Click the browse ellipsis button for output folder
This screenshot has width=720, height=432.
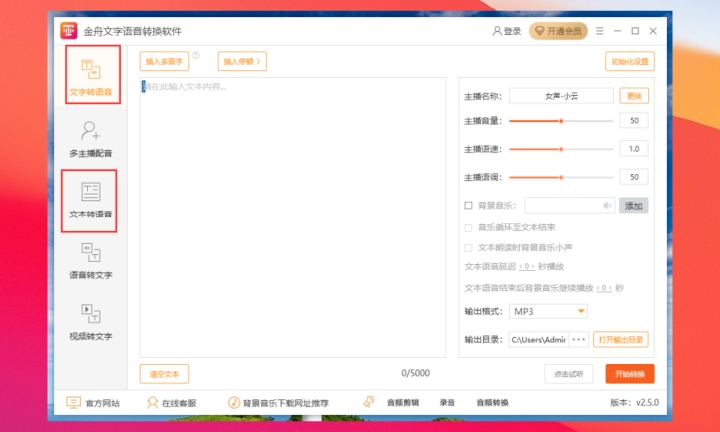579,340
